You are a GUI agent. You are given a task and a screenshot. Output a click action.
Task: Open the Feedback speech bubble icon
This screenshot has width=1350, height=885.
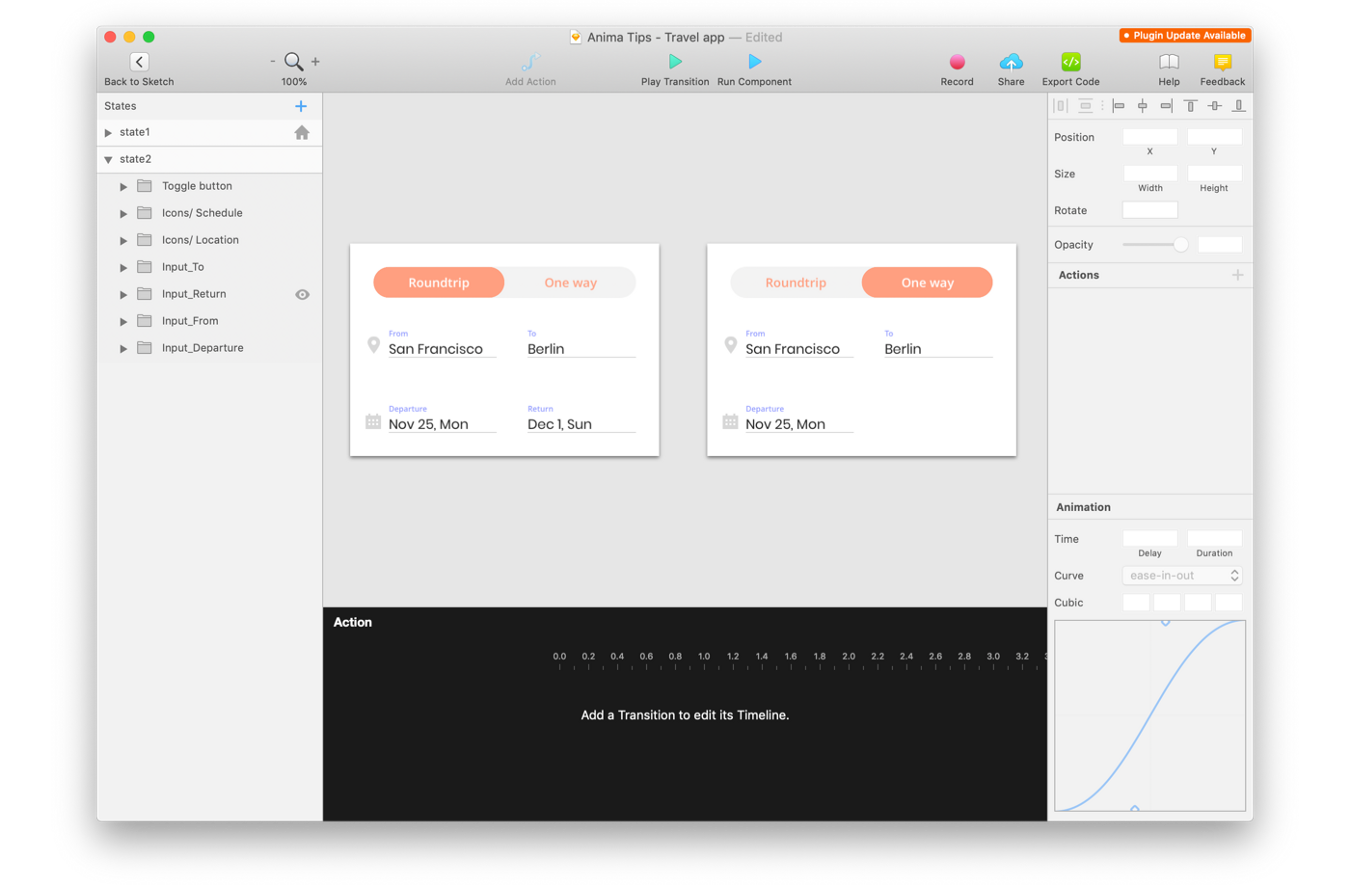(x=1222, y=62)
